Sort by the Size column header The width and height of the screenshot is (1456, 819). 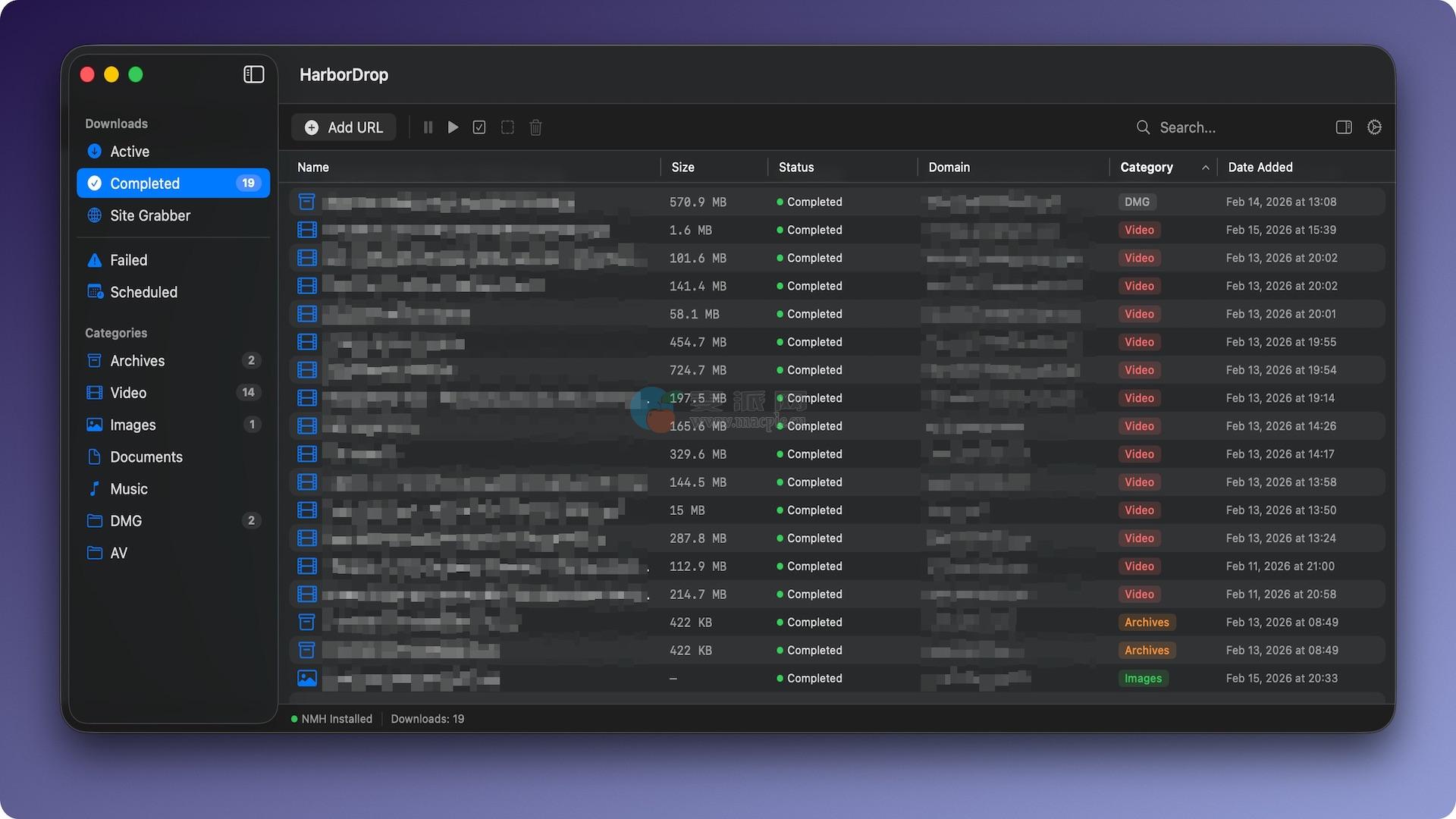tap(682, 168)
